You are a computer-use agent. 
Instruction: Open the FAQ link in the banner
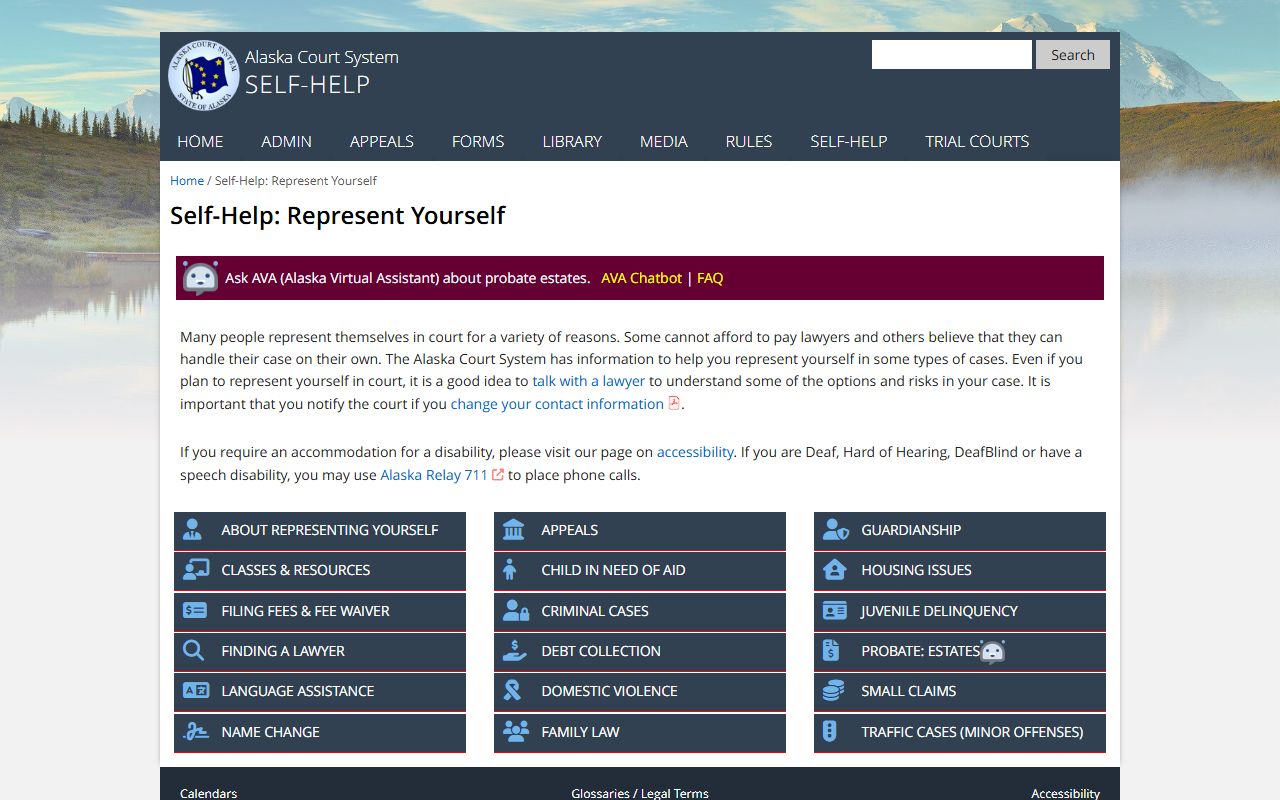pos(710,278)
